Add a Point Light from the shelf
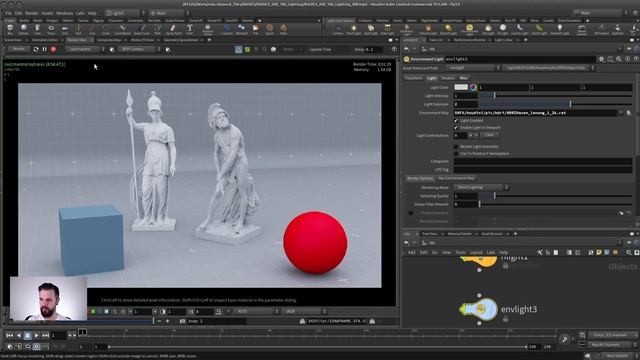 [353, 29]
